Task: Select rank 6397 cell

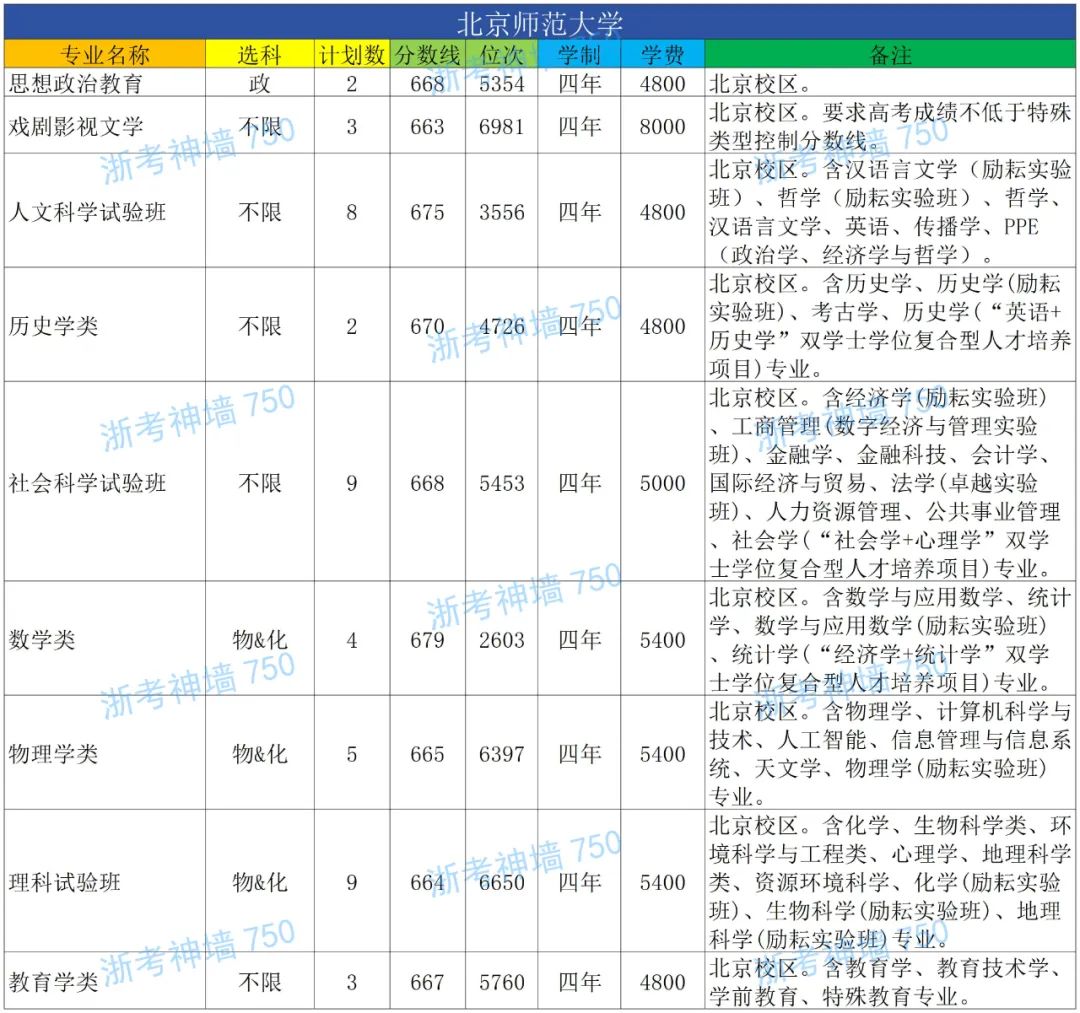Action: (501, 754)
